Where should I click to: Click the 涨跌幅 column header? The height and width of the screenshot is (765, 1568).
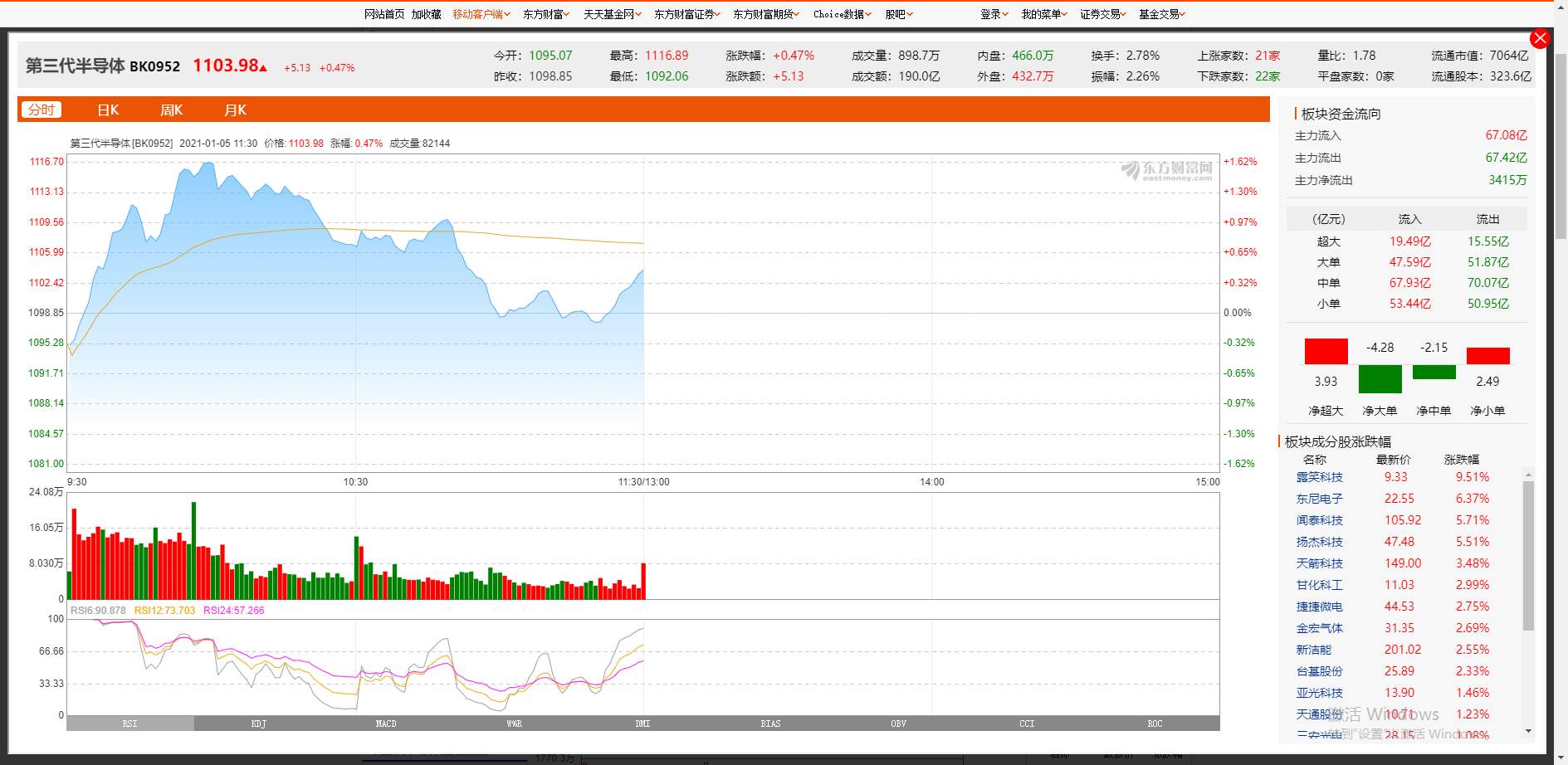pyautogui.click(x=1462, y=459)
